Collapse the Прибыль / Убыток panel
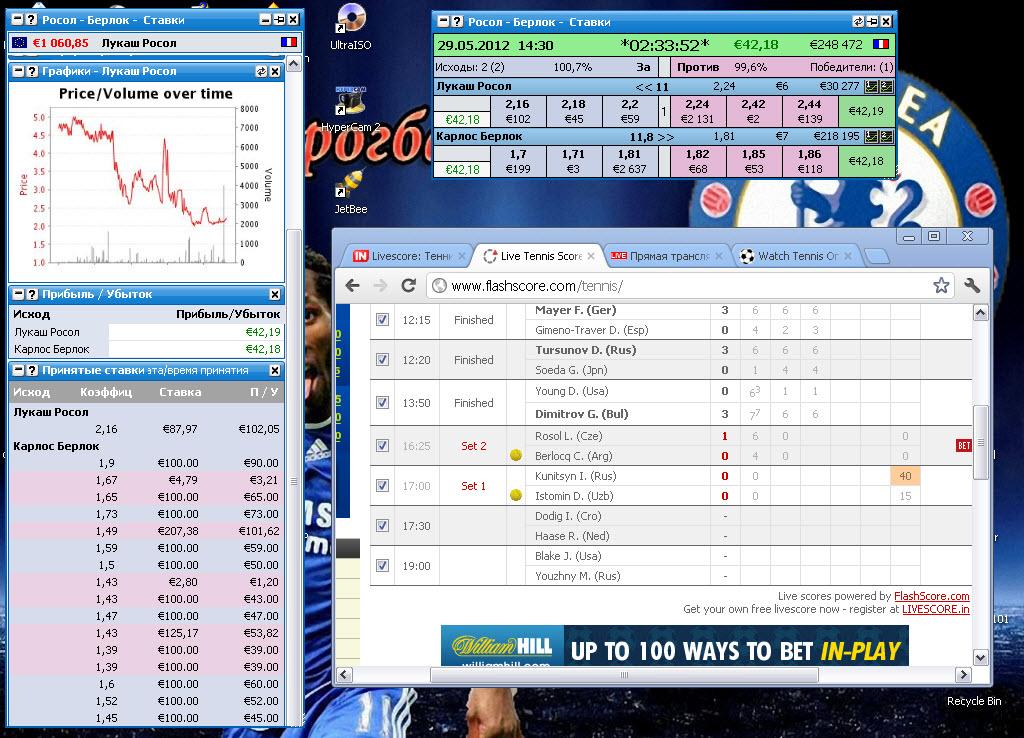 click(18, 295)
